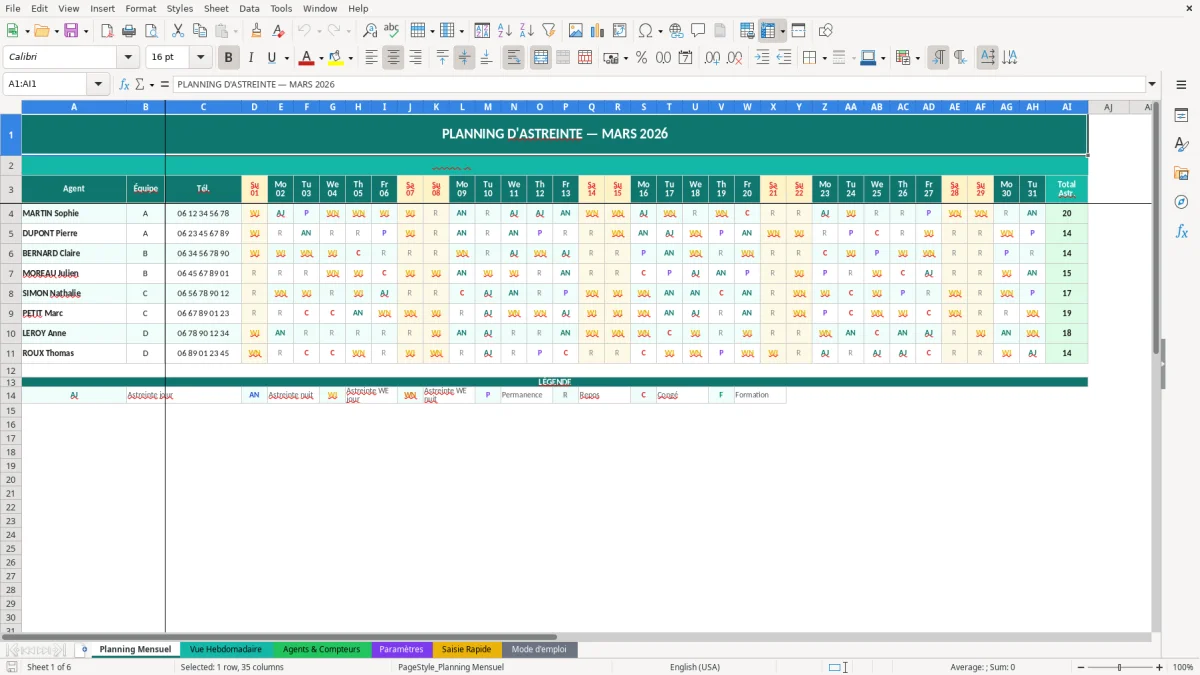Click the Select All corner button

pos(11,107)
